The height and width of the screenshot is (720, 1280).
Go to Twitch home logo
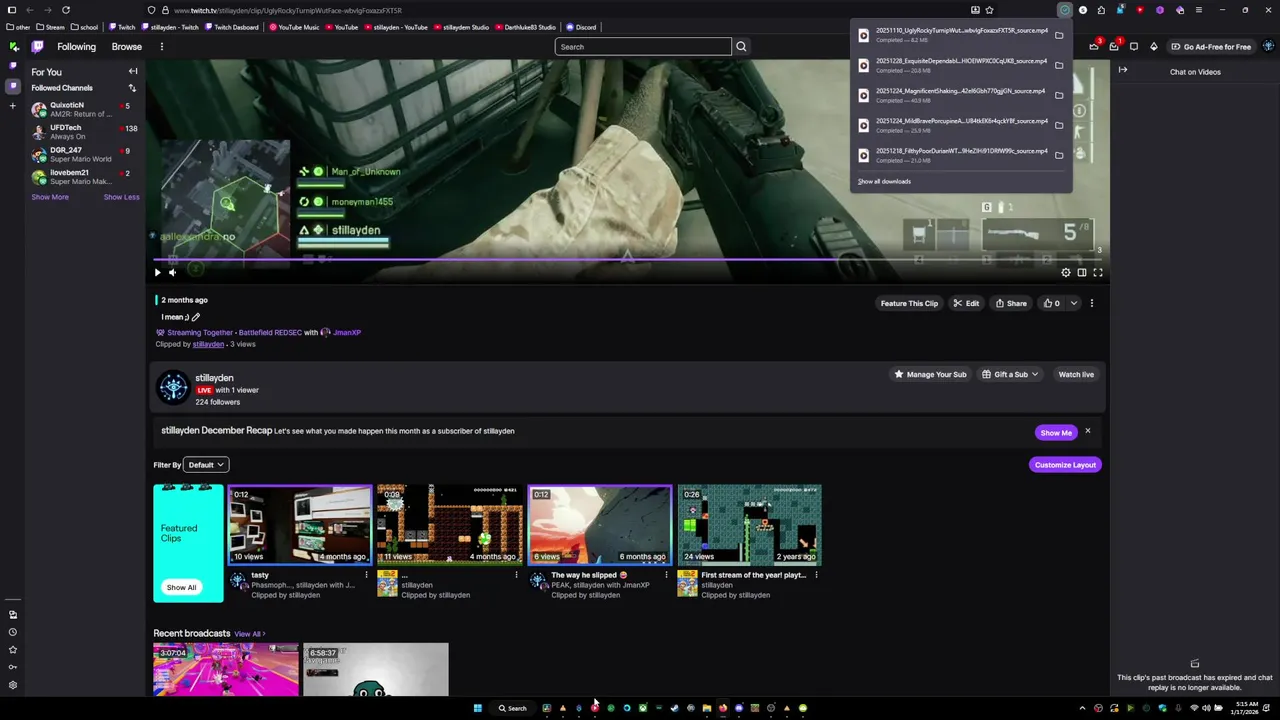pos(37,47)
